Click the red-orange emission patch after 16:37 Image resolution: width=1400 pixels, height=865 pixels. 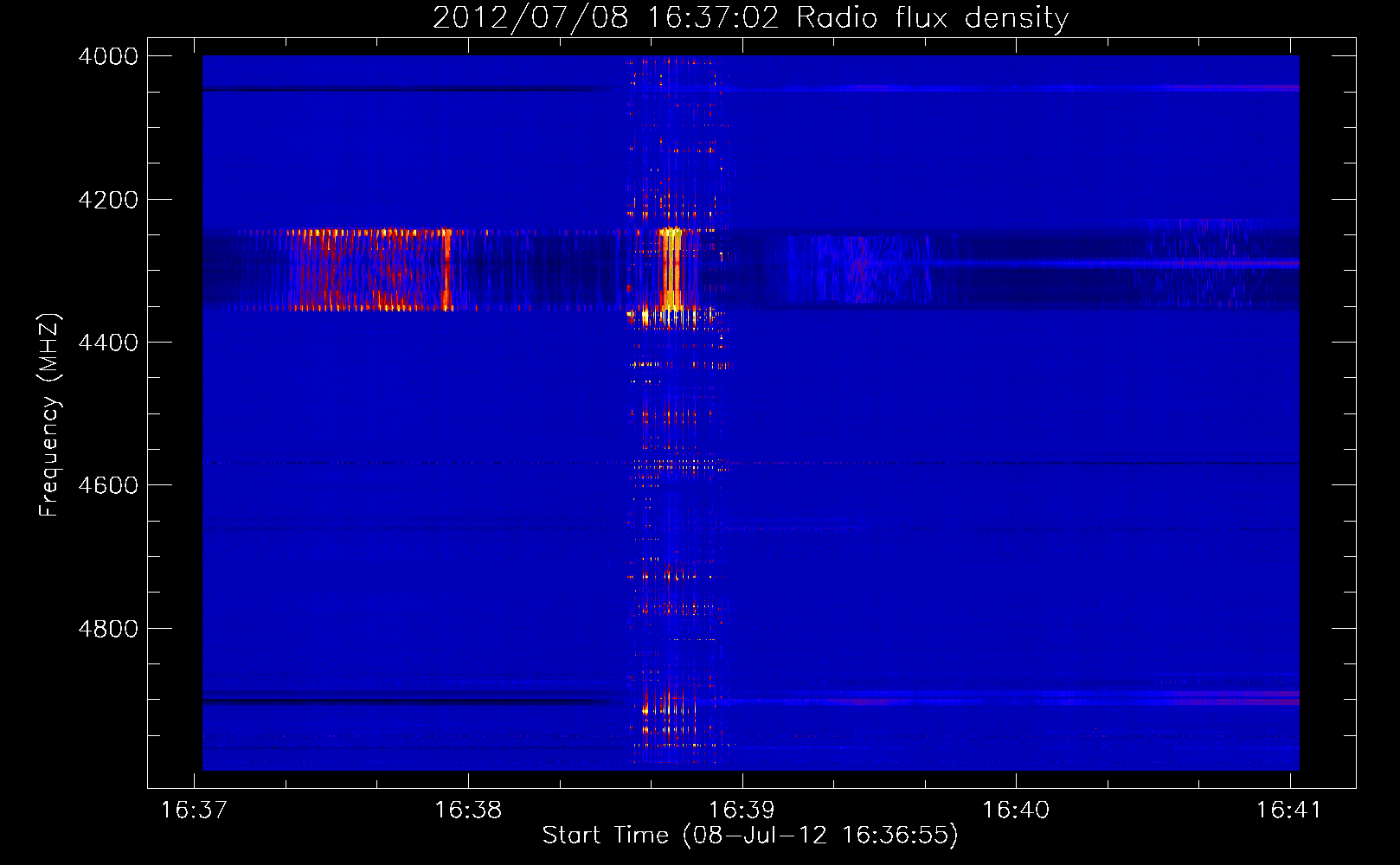[x=370, y=270]
